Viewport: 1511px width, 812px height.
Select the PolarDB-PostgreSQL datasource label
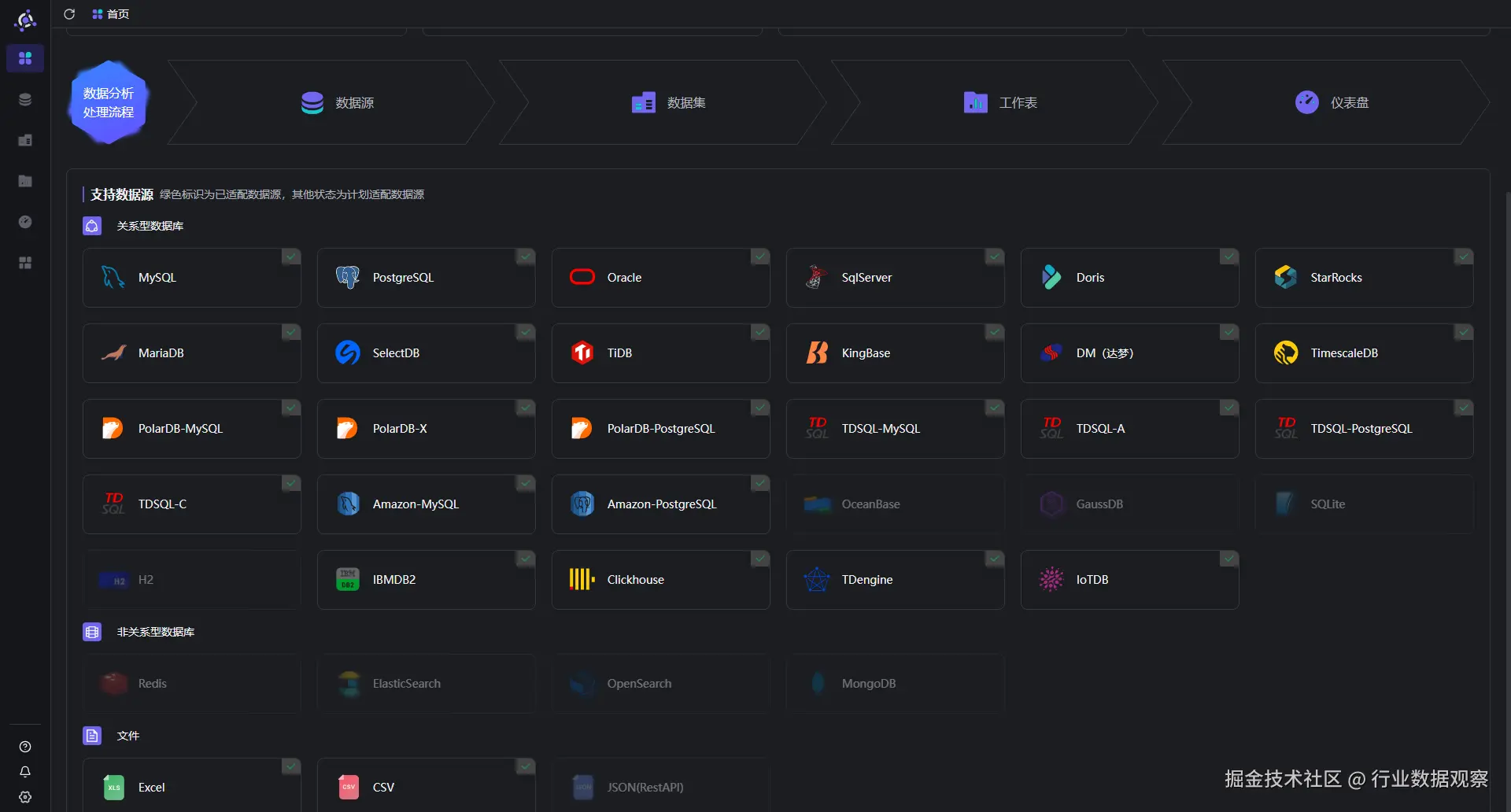coord(661,429)
